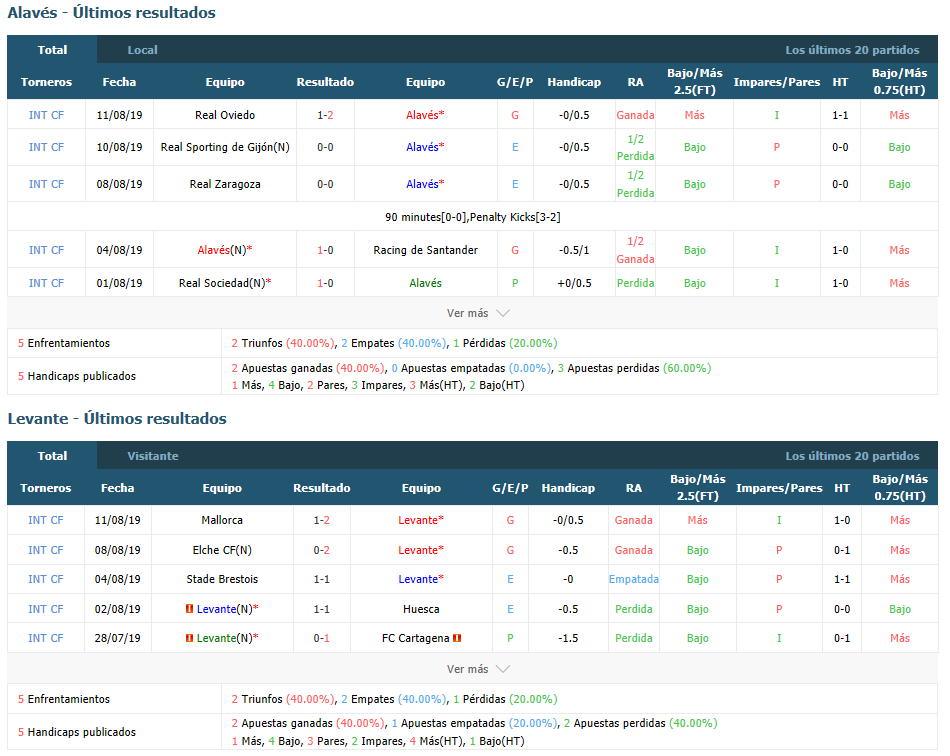Screen dimensions: 950x756
Task: Click 1-0 result of Alavés vs Racing de Santander
Action: (325, 250)
